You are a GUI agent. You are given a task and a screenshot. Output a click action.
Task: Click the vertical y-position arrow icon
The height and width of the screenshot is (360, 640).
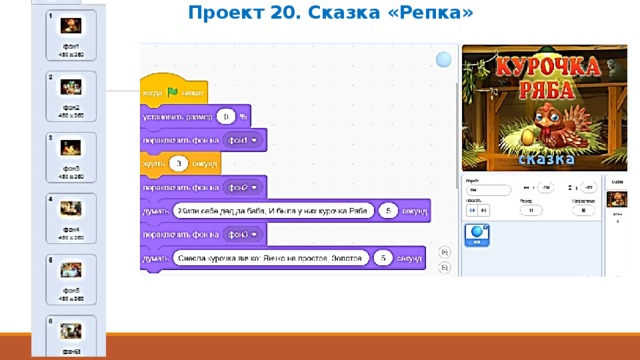[570, 188]
